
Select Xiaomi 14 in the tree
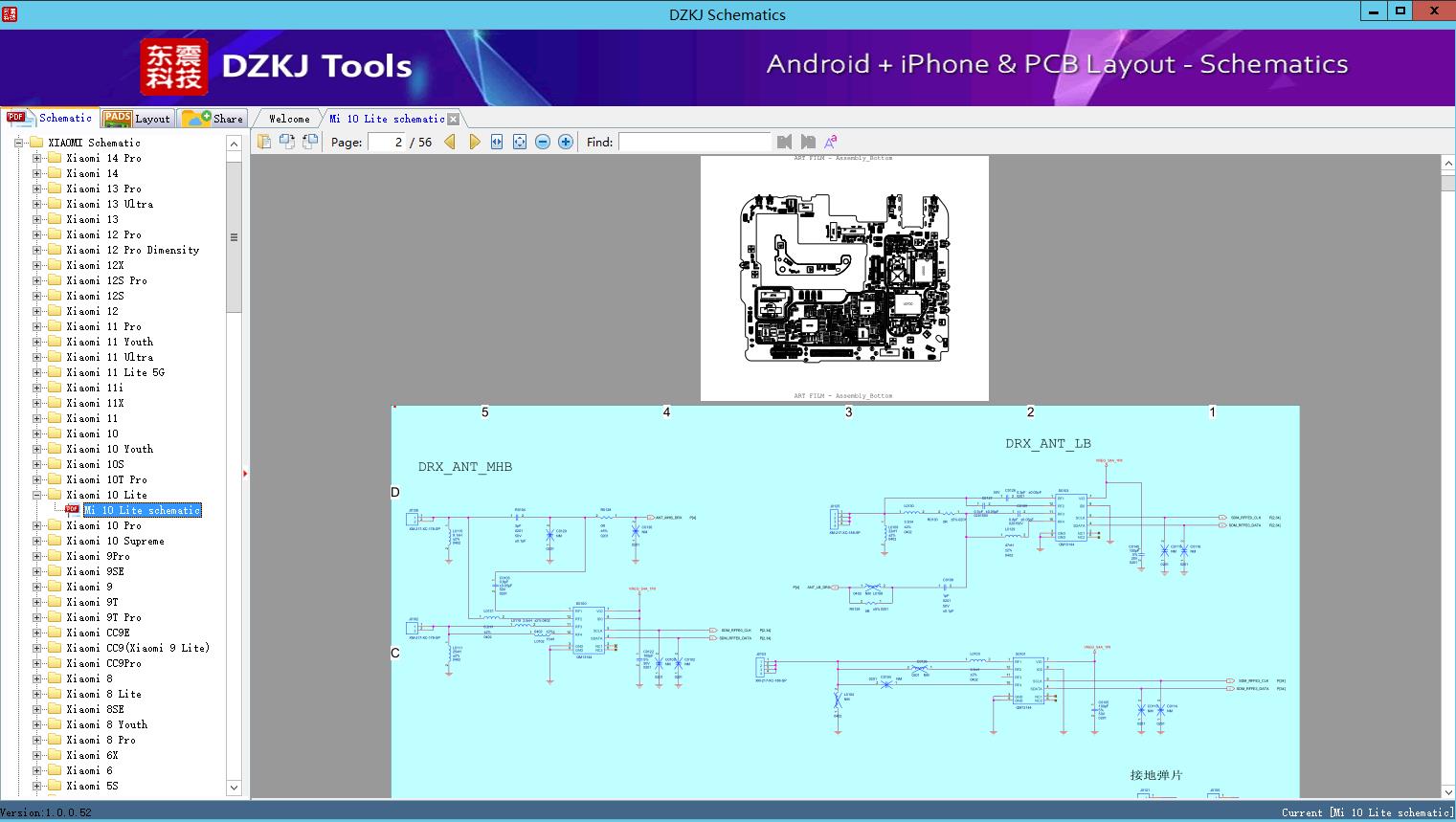(93, 173)
